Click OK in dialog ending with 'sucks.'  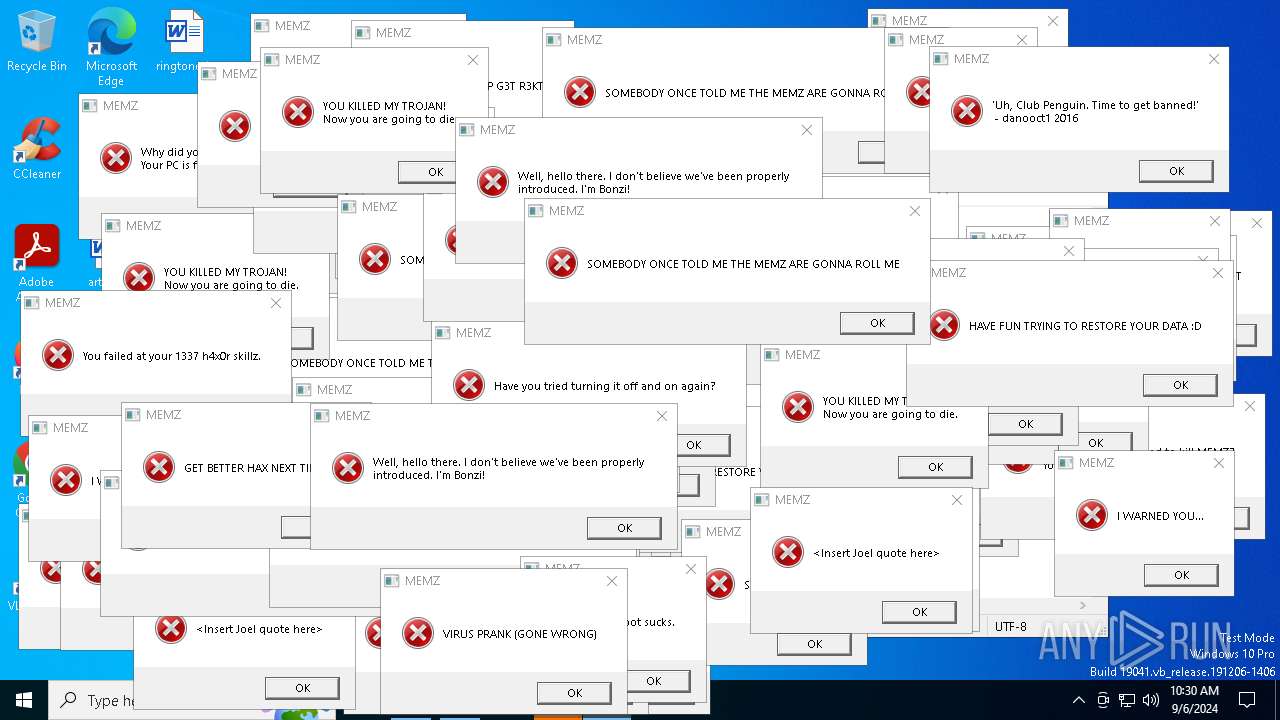coord(659,681)
